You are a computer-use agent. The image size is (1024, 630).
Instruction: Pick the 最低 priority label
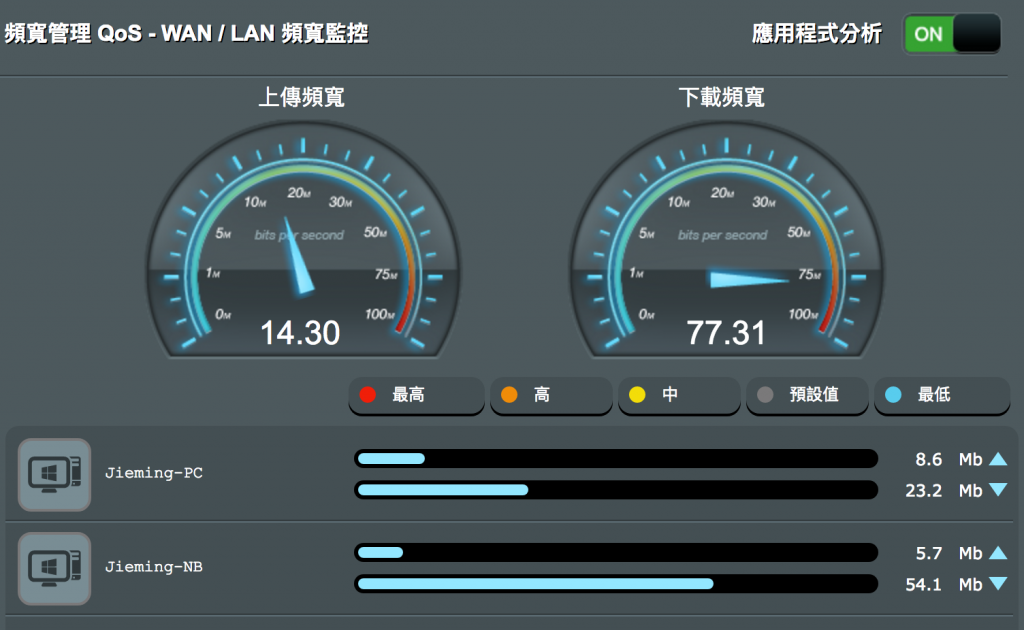point(934,394)
